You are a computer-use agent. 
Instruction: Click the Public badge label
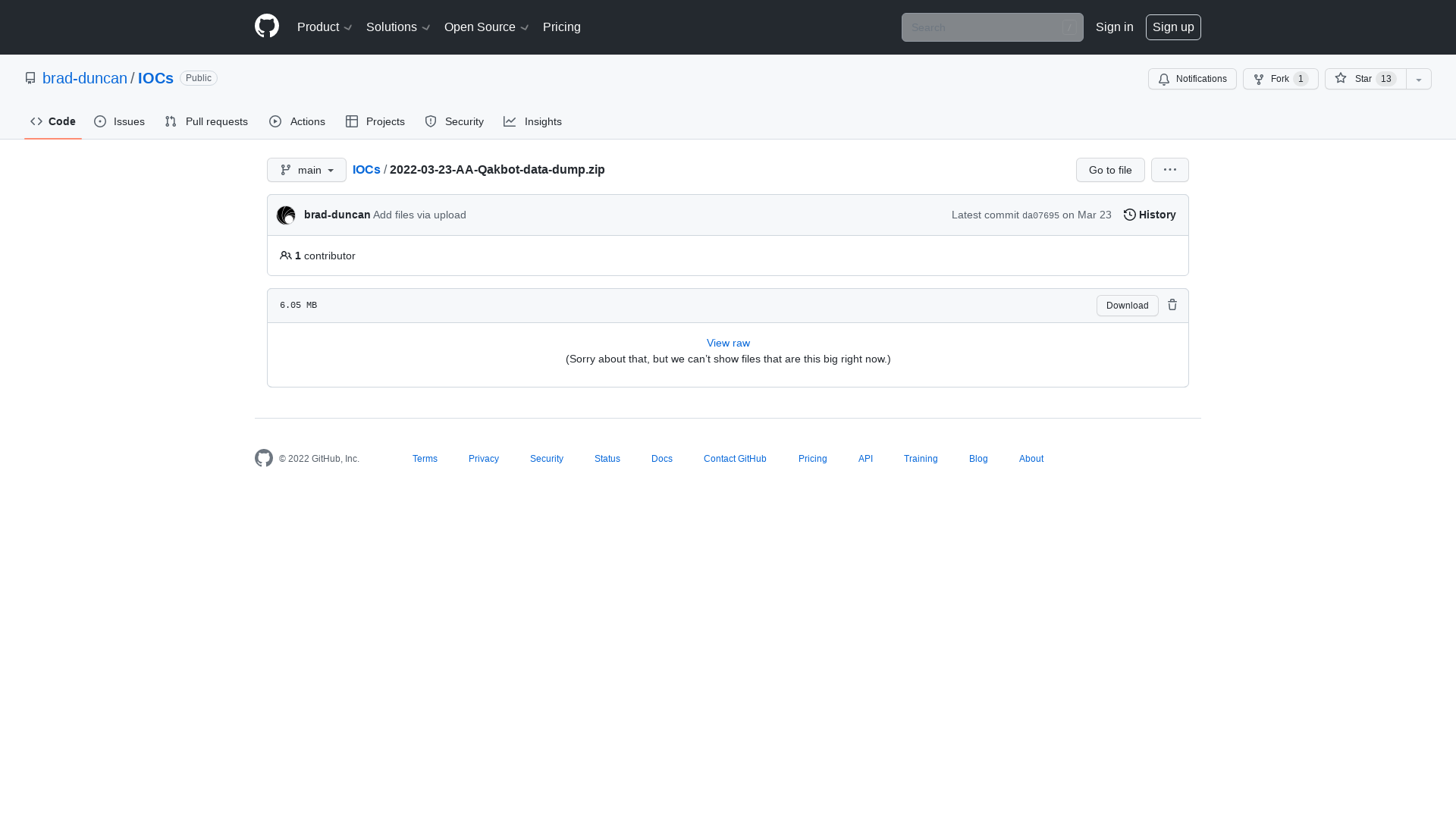tap(199, 78)
